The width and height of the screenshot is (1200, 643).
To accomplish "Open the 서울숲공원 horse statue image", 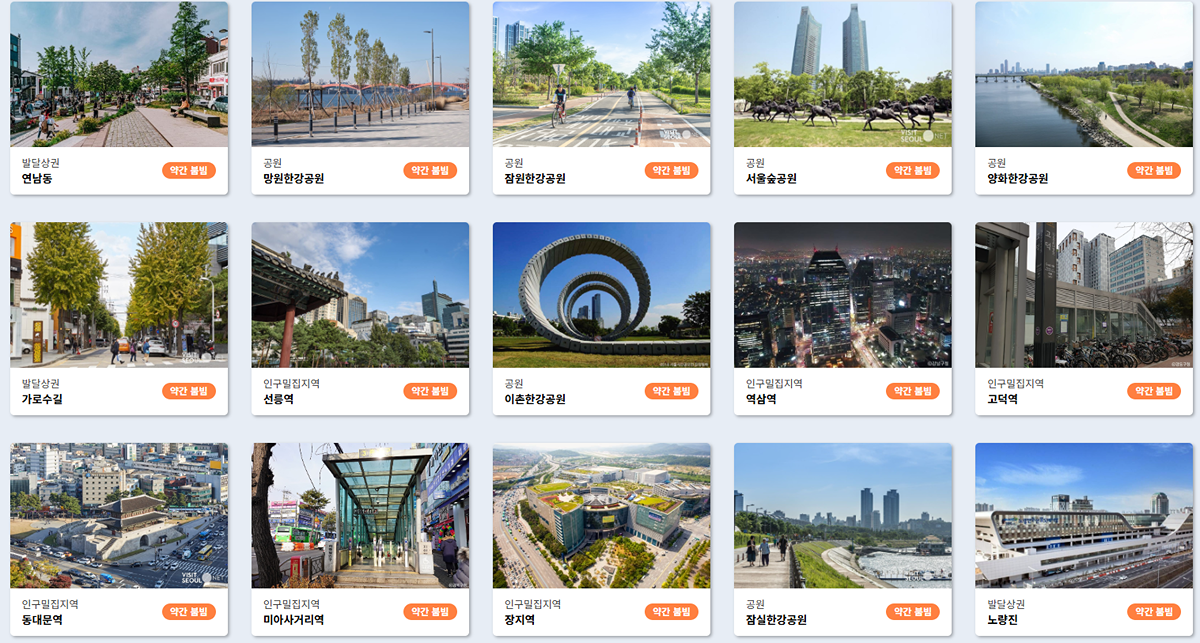I will [x=843, y=74].
